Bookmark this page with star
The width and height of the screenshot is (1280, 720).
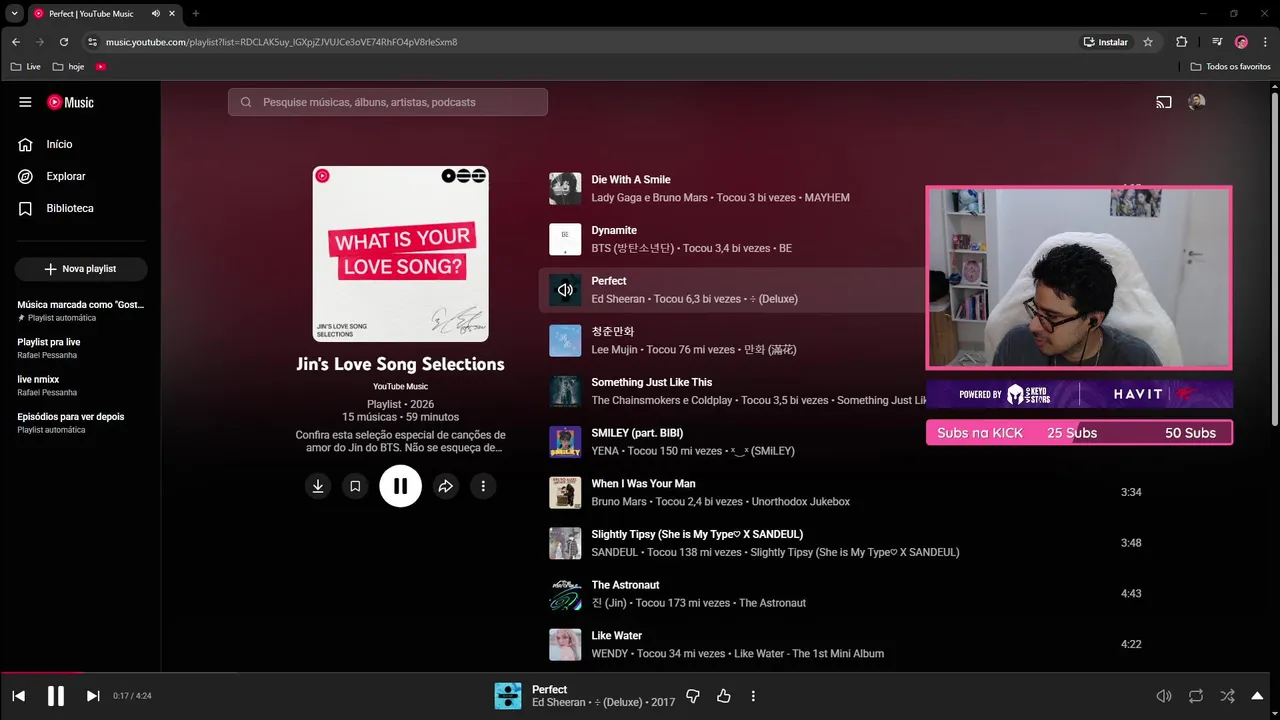pyautogui.click(x=1148, y=42)
